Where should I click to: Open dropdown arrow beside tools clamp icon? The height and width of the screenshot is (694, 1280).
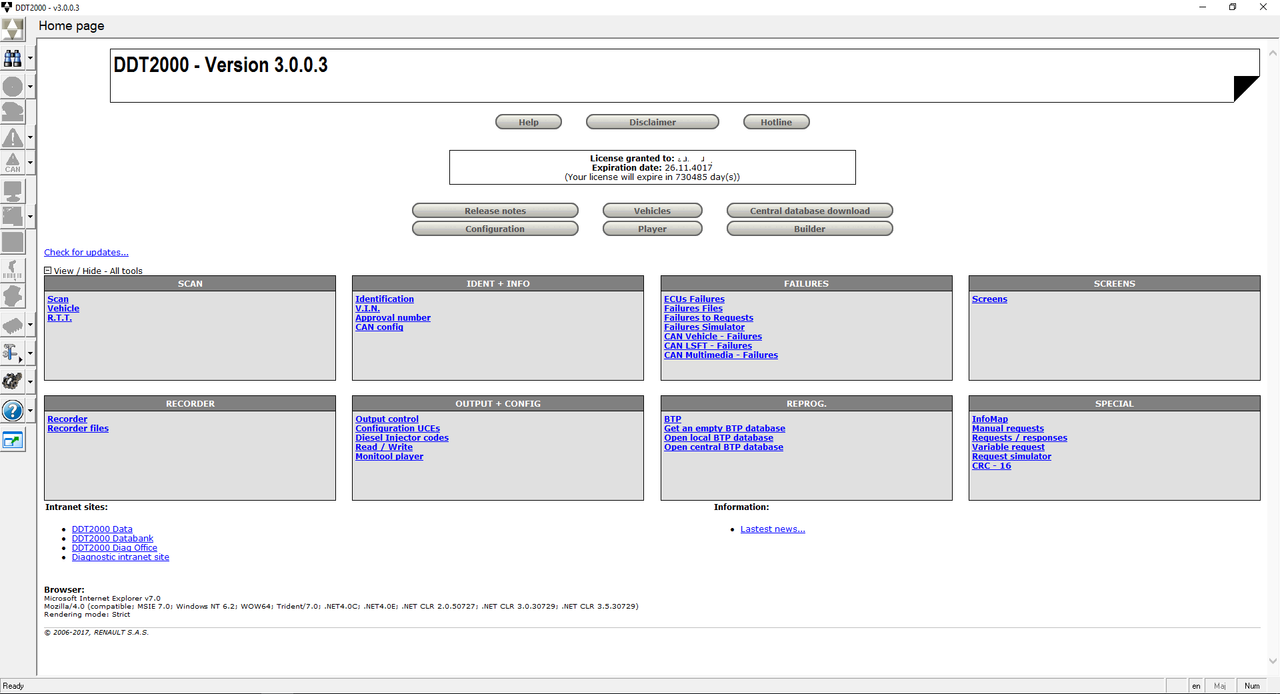30,352
